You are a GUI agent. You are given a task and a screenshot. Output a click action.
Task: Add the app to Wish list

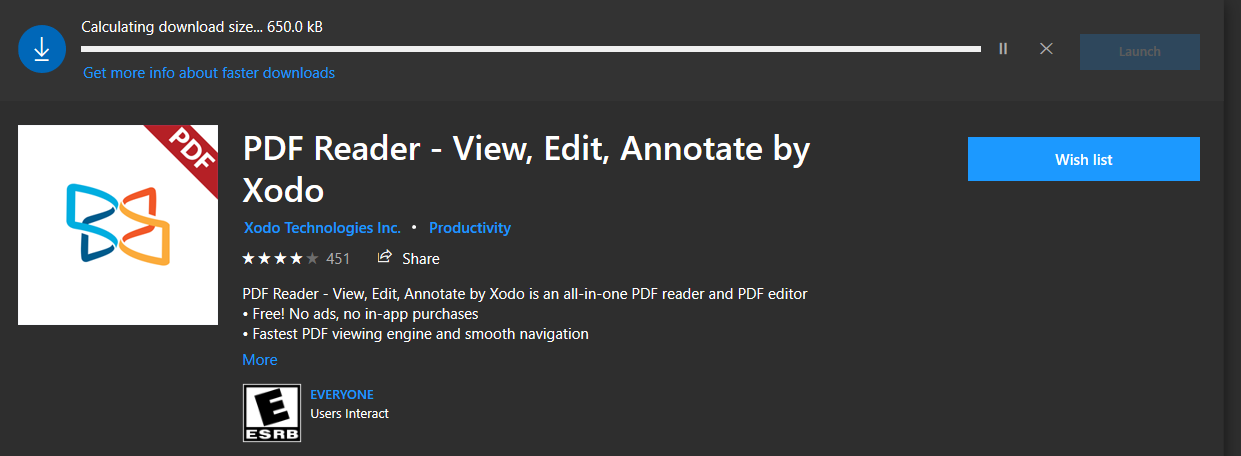pos(1084,160)
